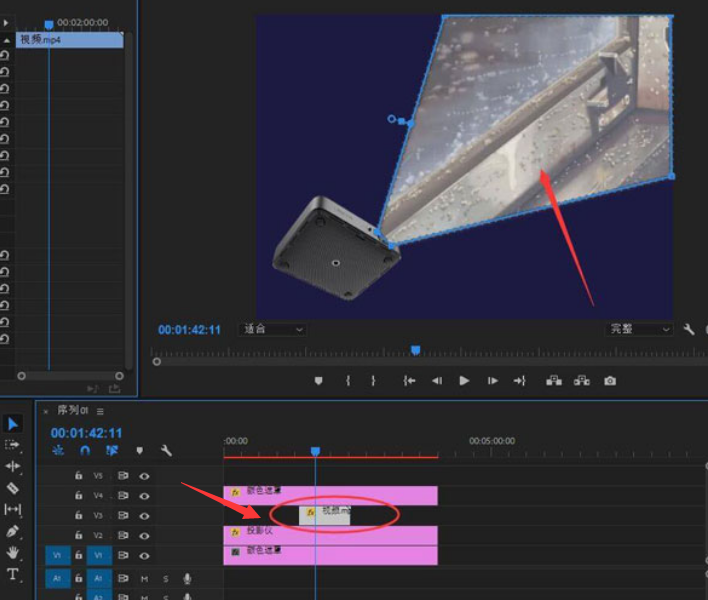
Task: Select the Ripple Edit tool
Action: click(13, 467)
